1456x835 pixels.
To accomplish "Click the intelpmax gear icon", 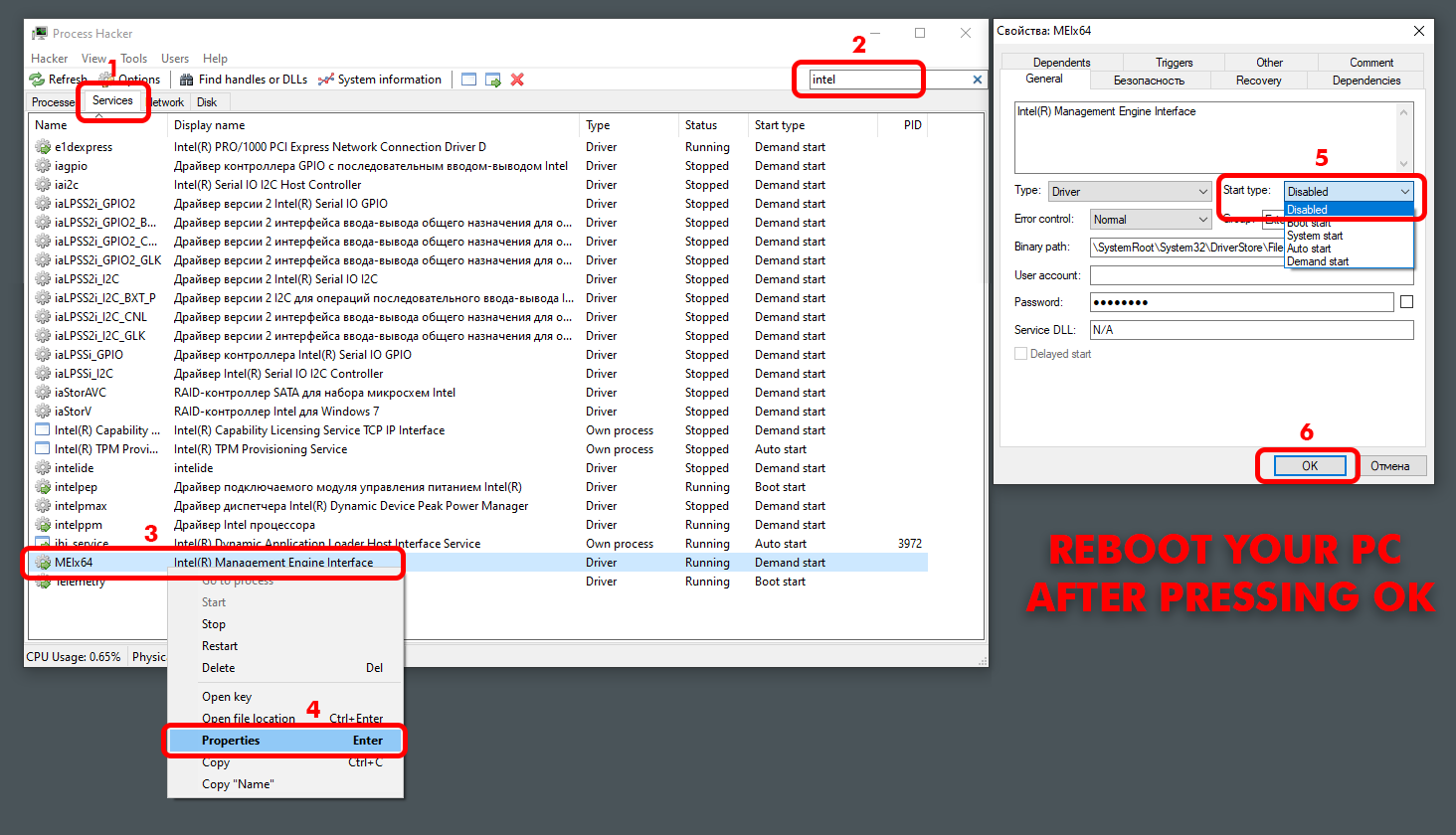I will click(x=43, y=506).
